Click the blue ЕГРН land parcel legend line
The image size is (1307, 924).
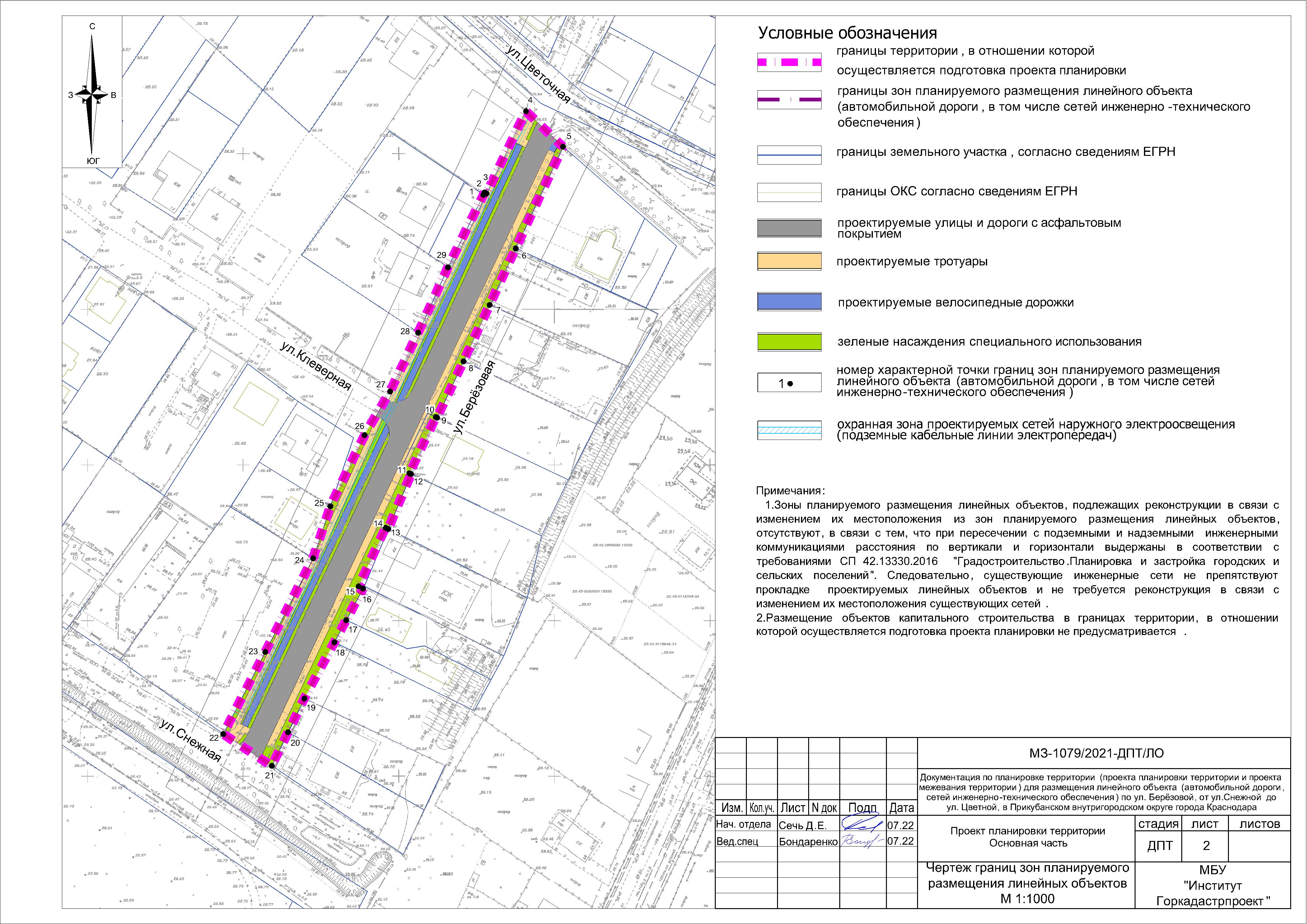click(789, 155)
